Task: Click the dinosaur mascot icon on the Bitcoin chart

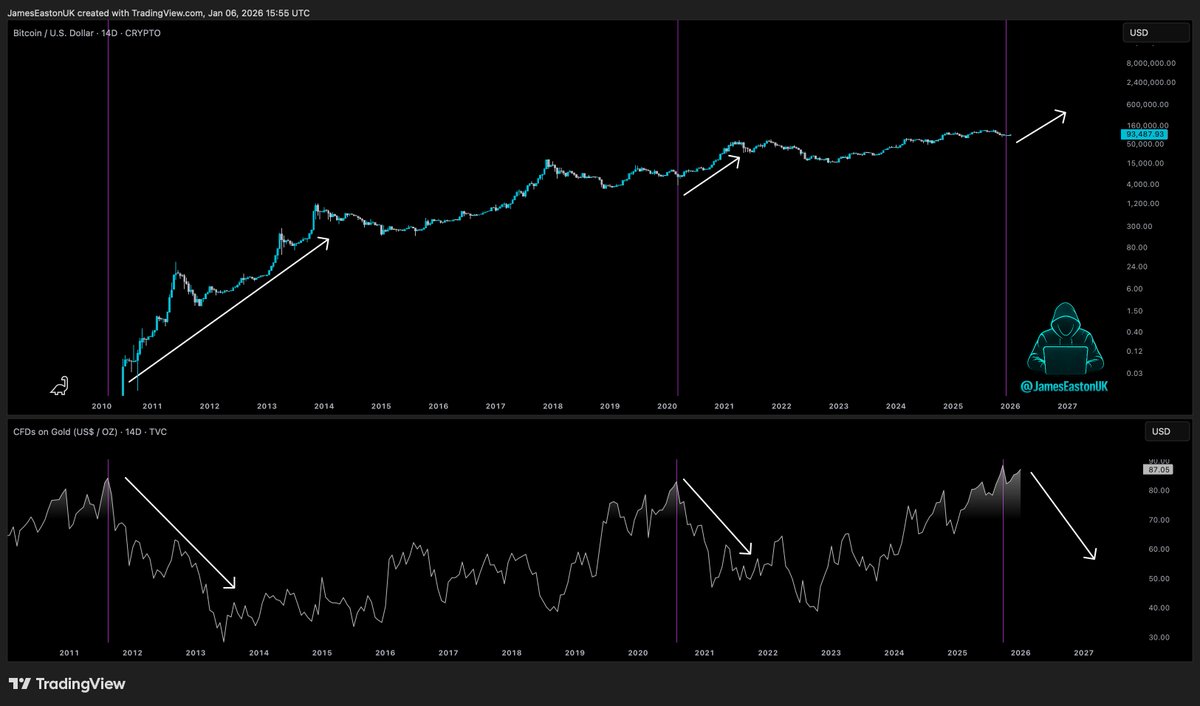Action: (x=60, y=385)
